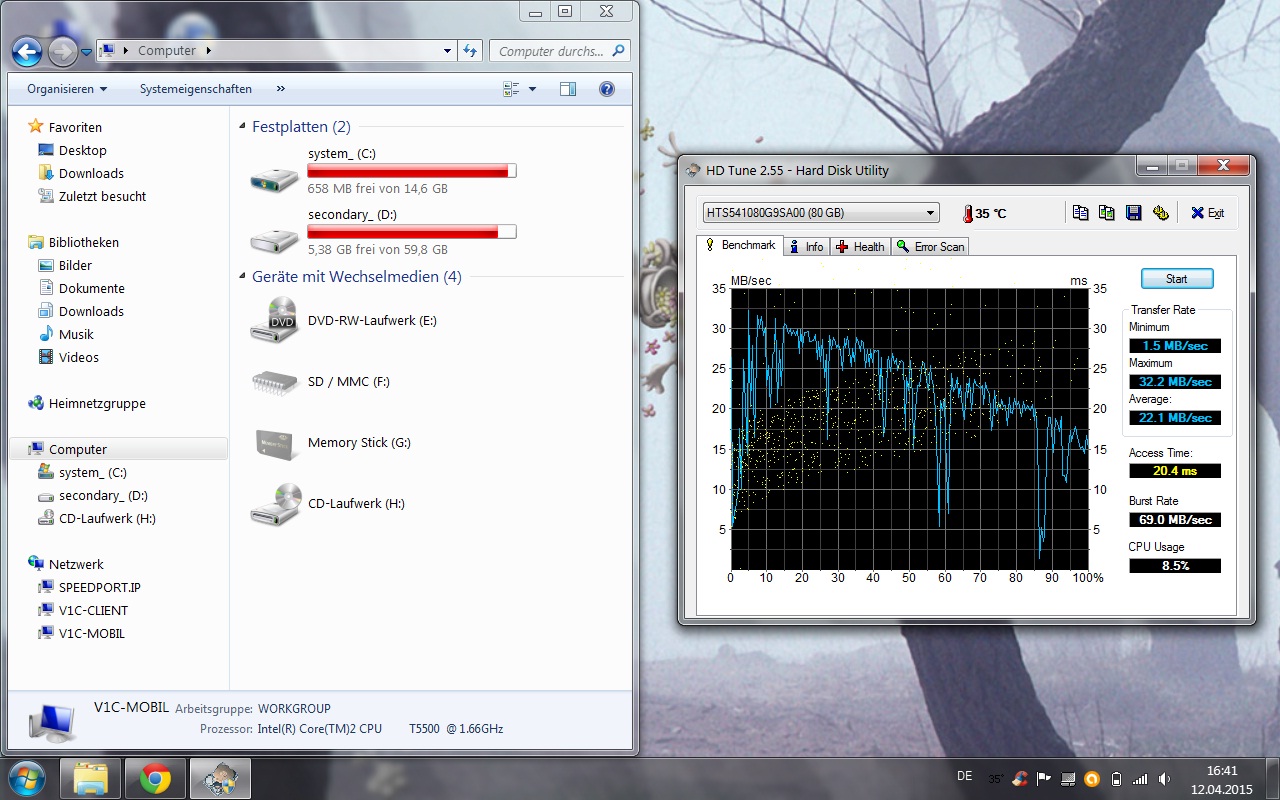The image size is (1280, 800).
Task: Click Systemeigenschaften in the toolbar
Action: (196, 89)
